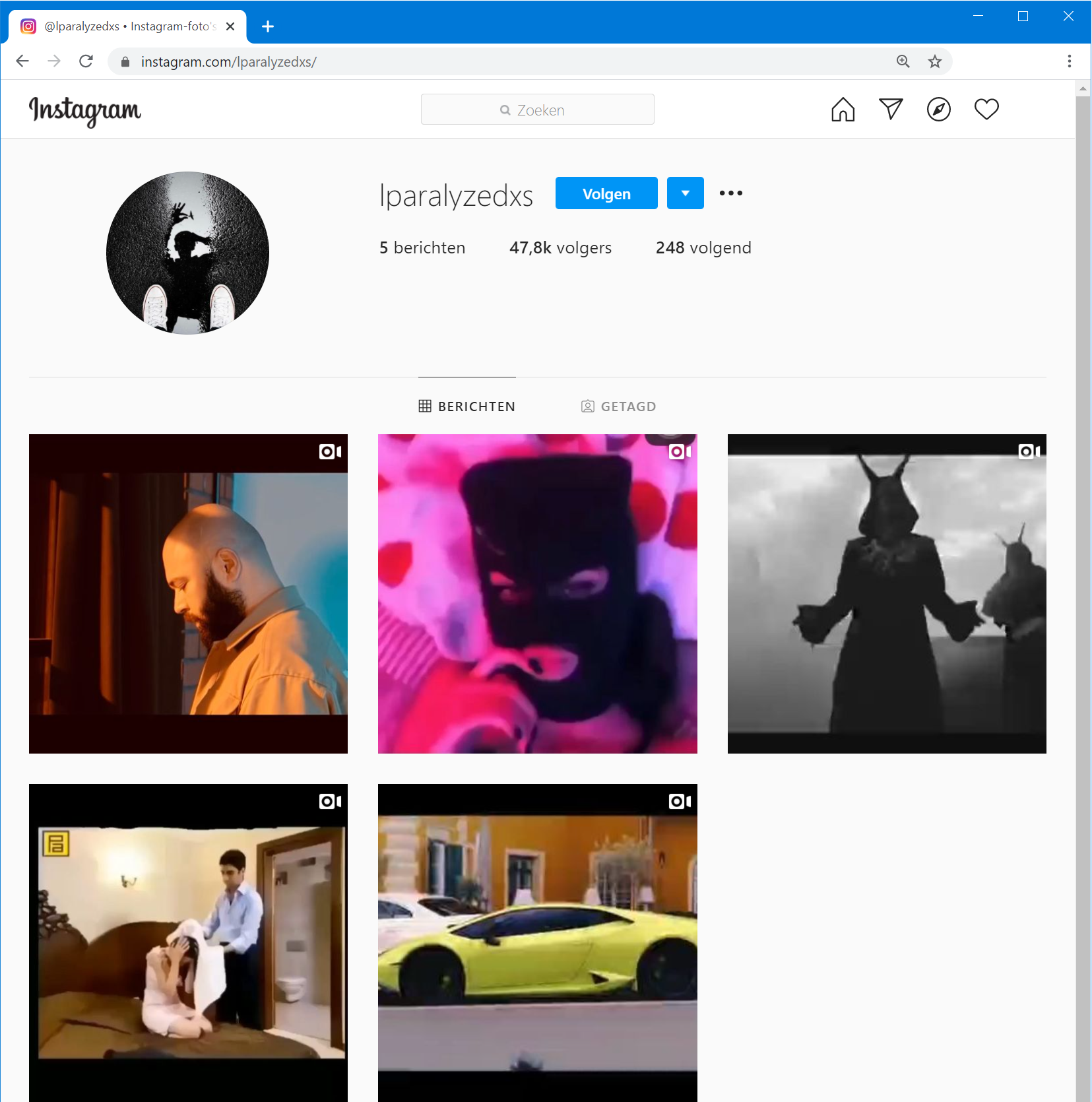View site security lock info
This screenshot has width=1092, height=1102.
[x=125, y=61]
